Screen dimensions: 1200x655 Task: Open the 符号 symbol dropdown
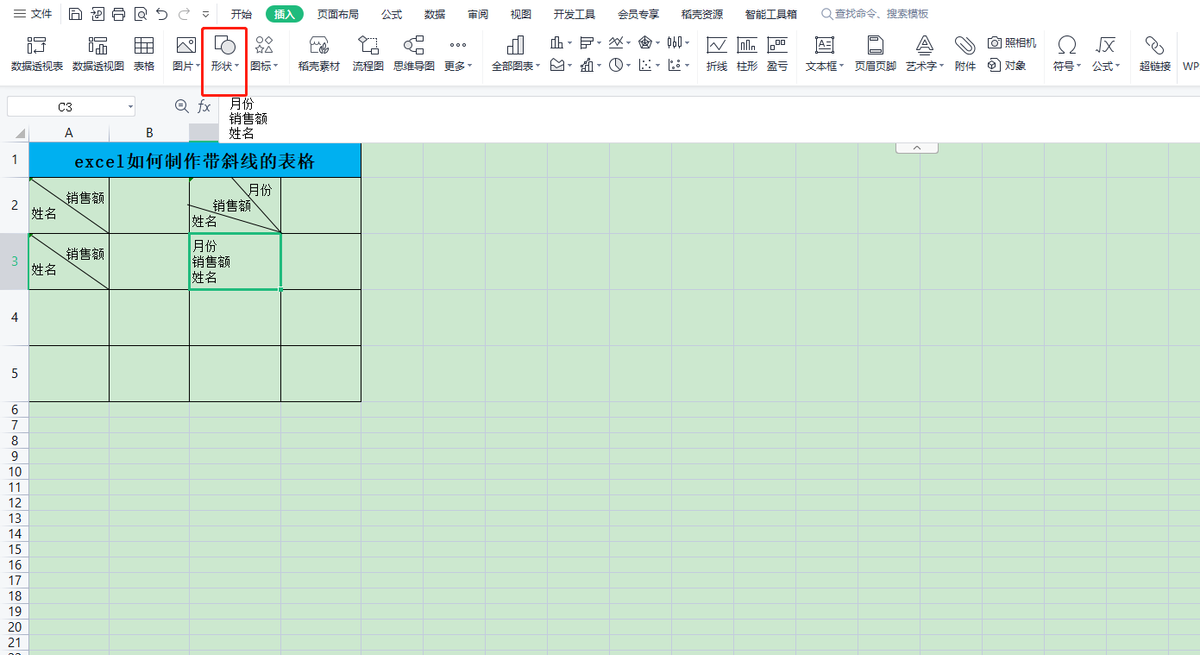pos(1067,54)
